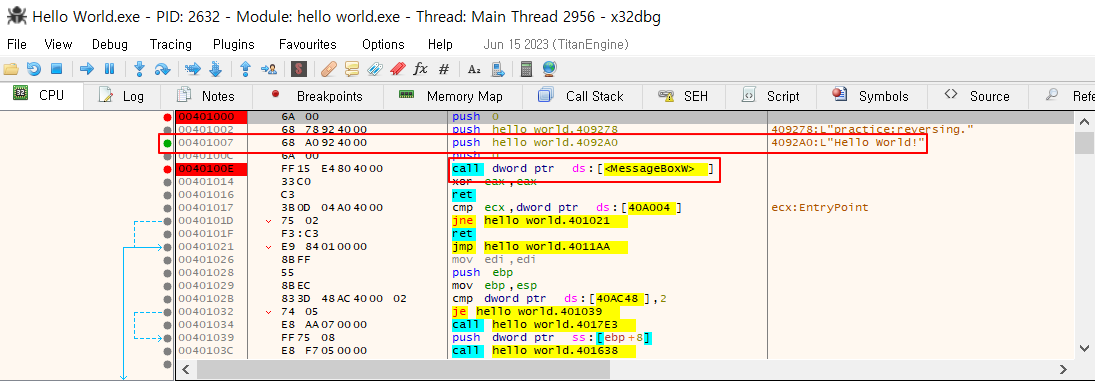This screenshot has width=1095, height=381.
Task: Set a breakpoint at 00401026
Action: [x=167, y=260]
